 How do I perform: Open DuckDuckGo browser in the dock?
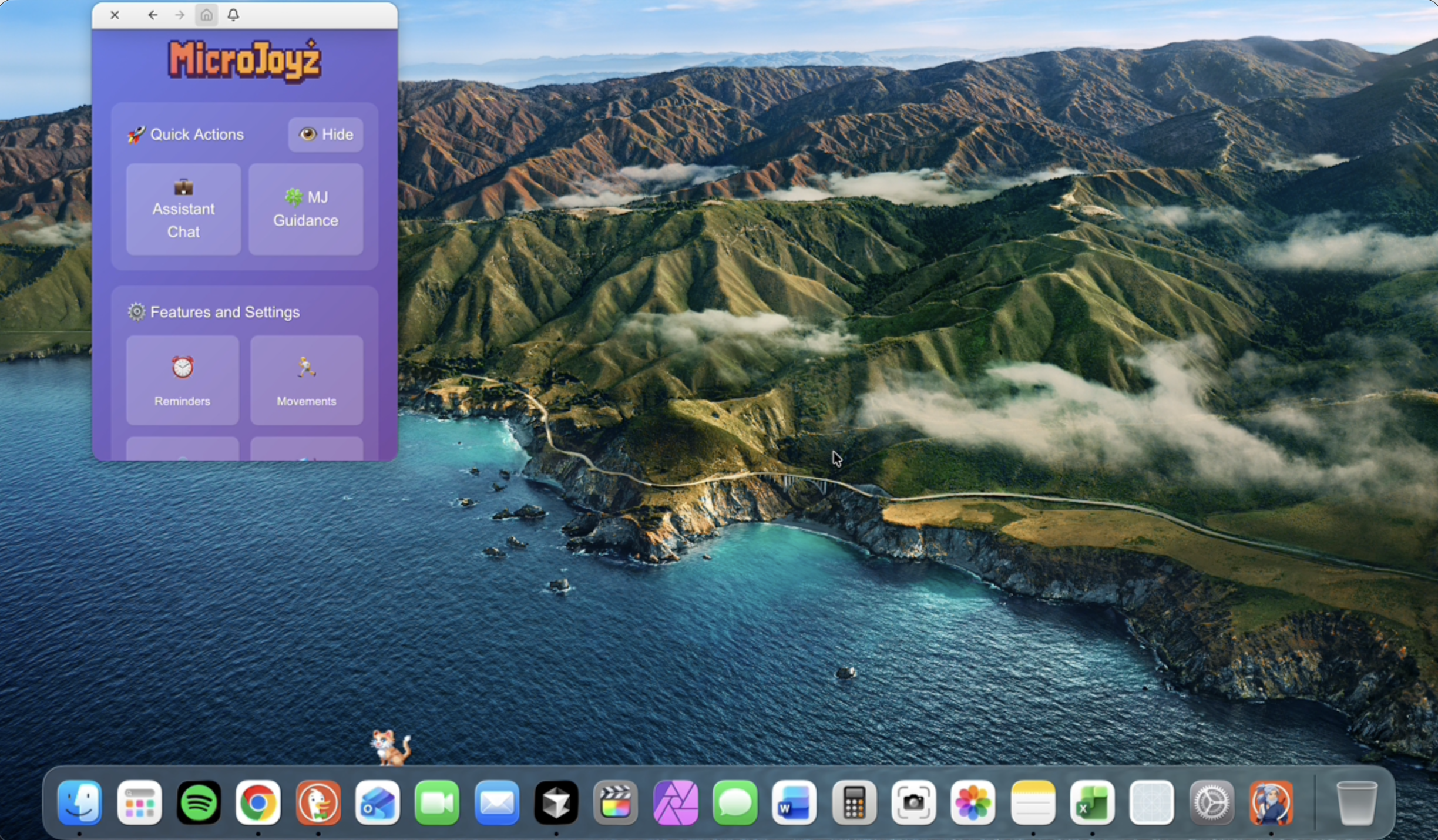[318, 802]
